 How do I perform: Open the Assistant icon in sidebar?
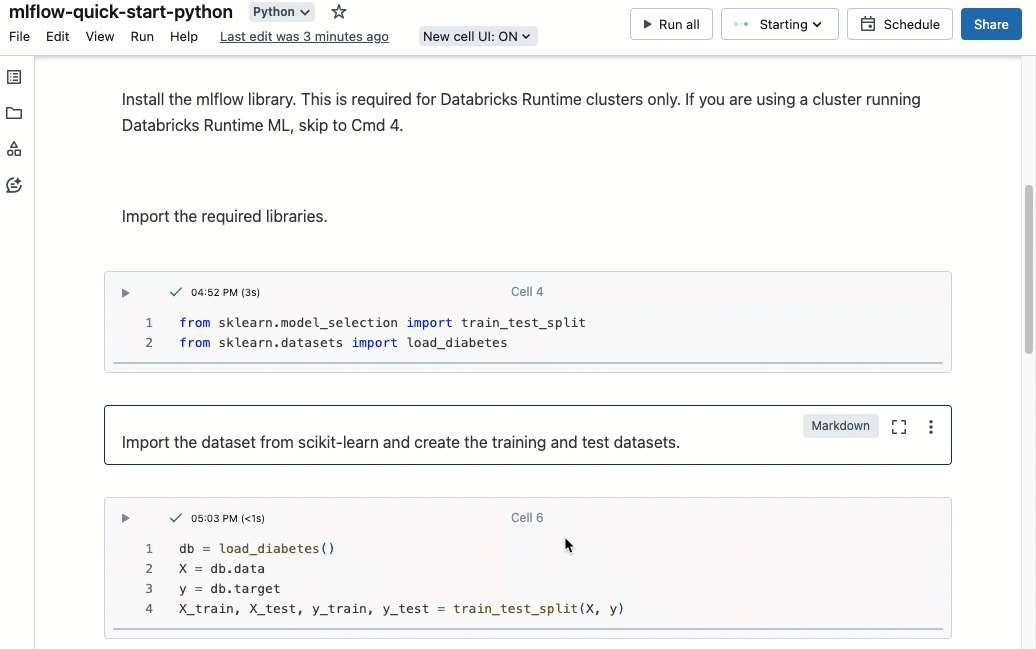click(x=14, y=185)
